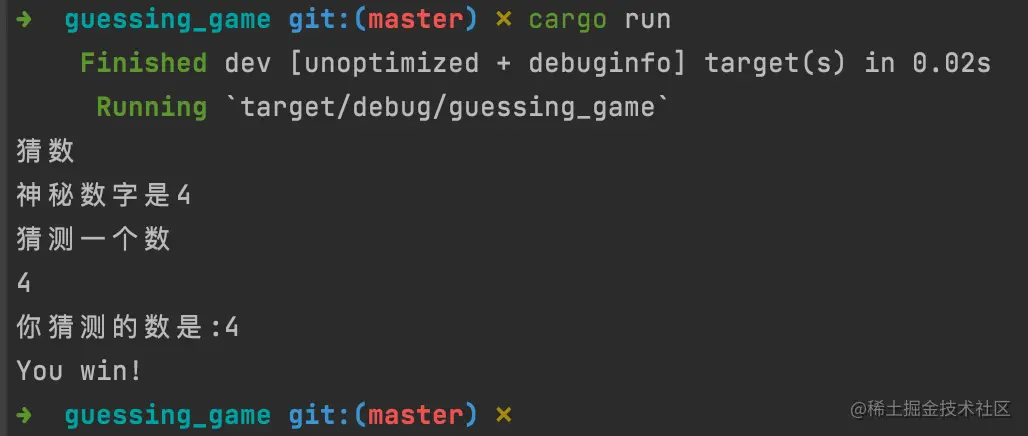This screenshot has height=436, width=1028.
Task: Click 'guessing_game' directory name on top line
Action: point(168,21)
